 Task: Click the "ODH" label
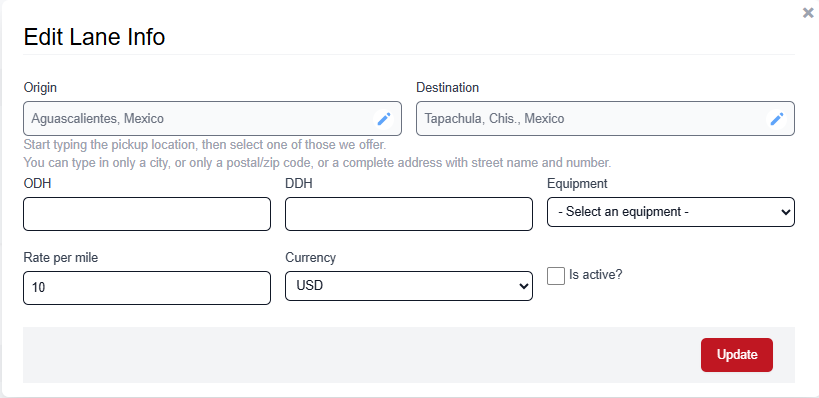pos(37,184)
